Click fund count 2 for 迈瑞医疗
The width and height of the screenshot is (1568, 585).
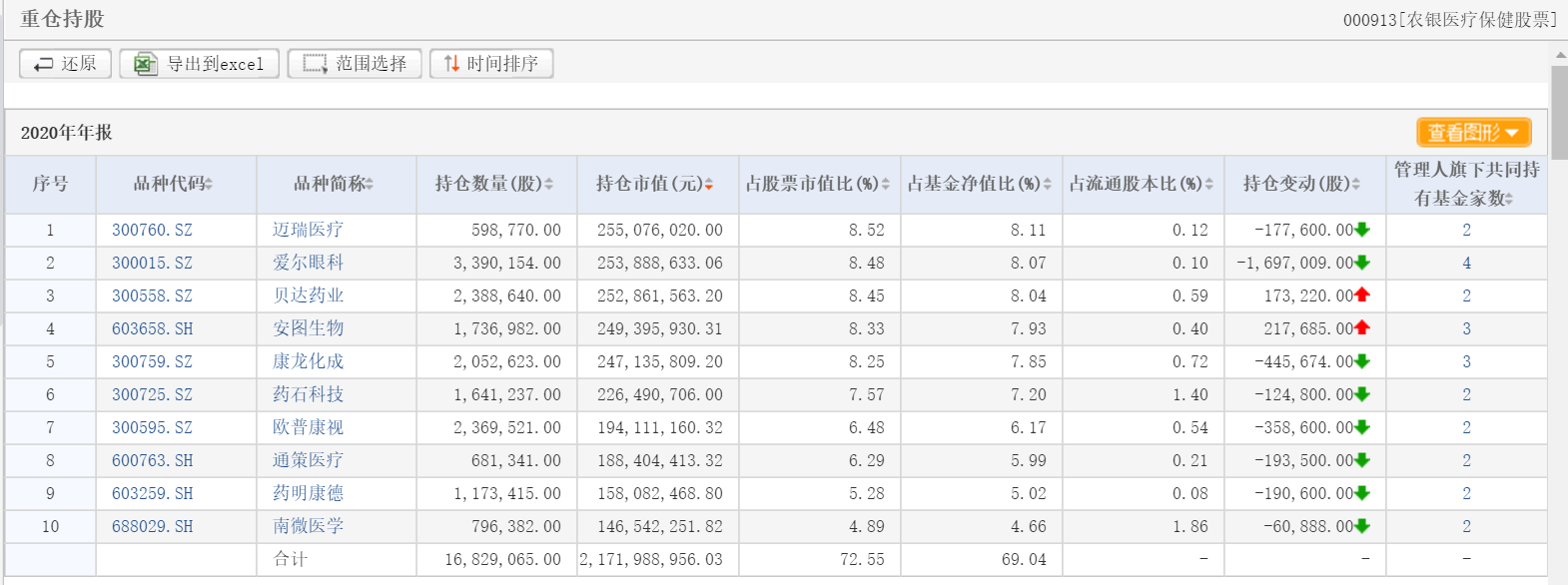point(1466,231)
